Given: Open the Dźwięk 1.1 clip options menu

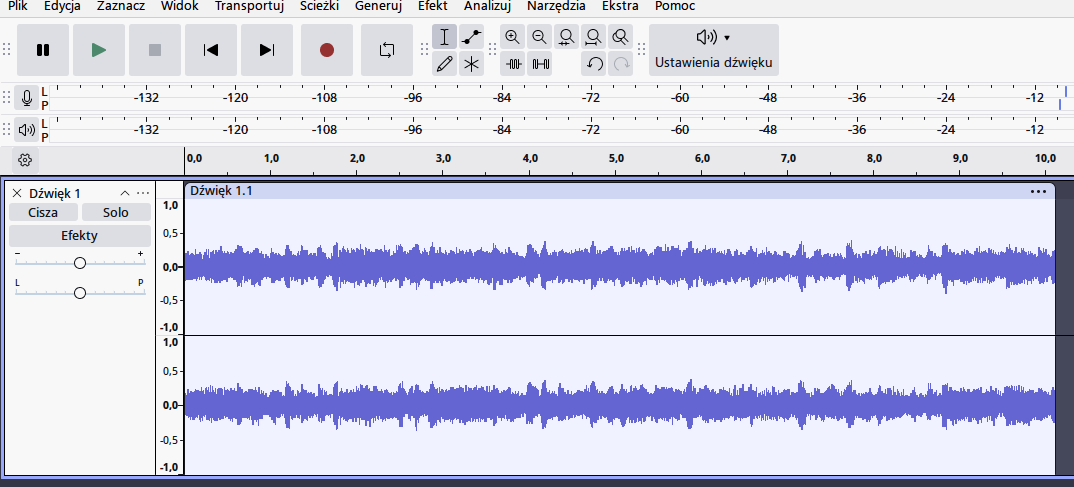Looking at the screenshot, I should coord(1038,191).
